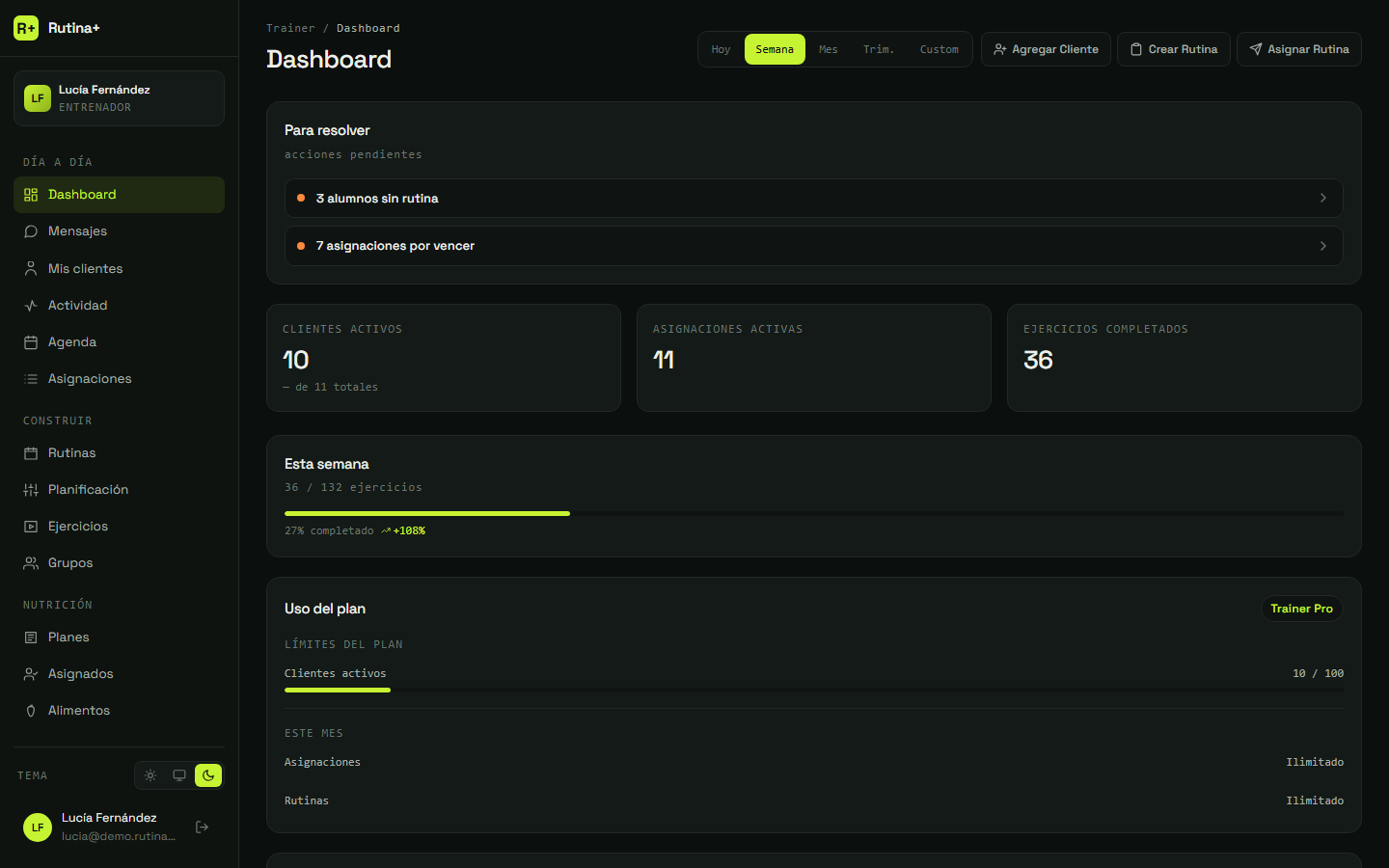Viewport: 1389px width, 868px height.
Task: Select dark theme moon toggle
Action: [208, 775]
